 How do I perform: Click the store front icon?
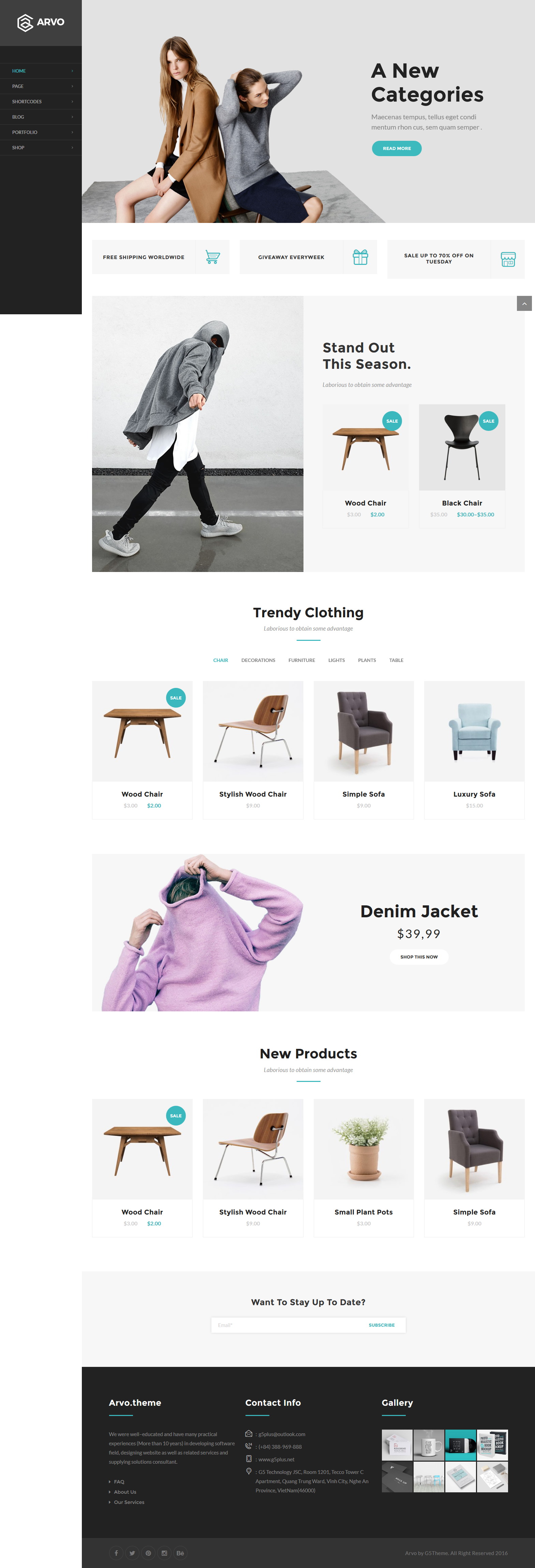point(508,259)
